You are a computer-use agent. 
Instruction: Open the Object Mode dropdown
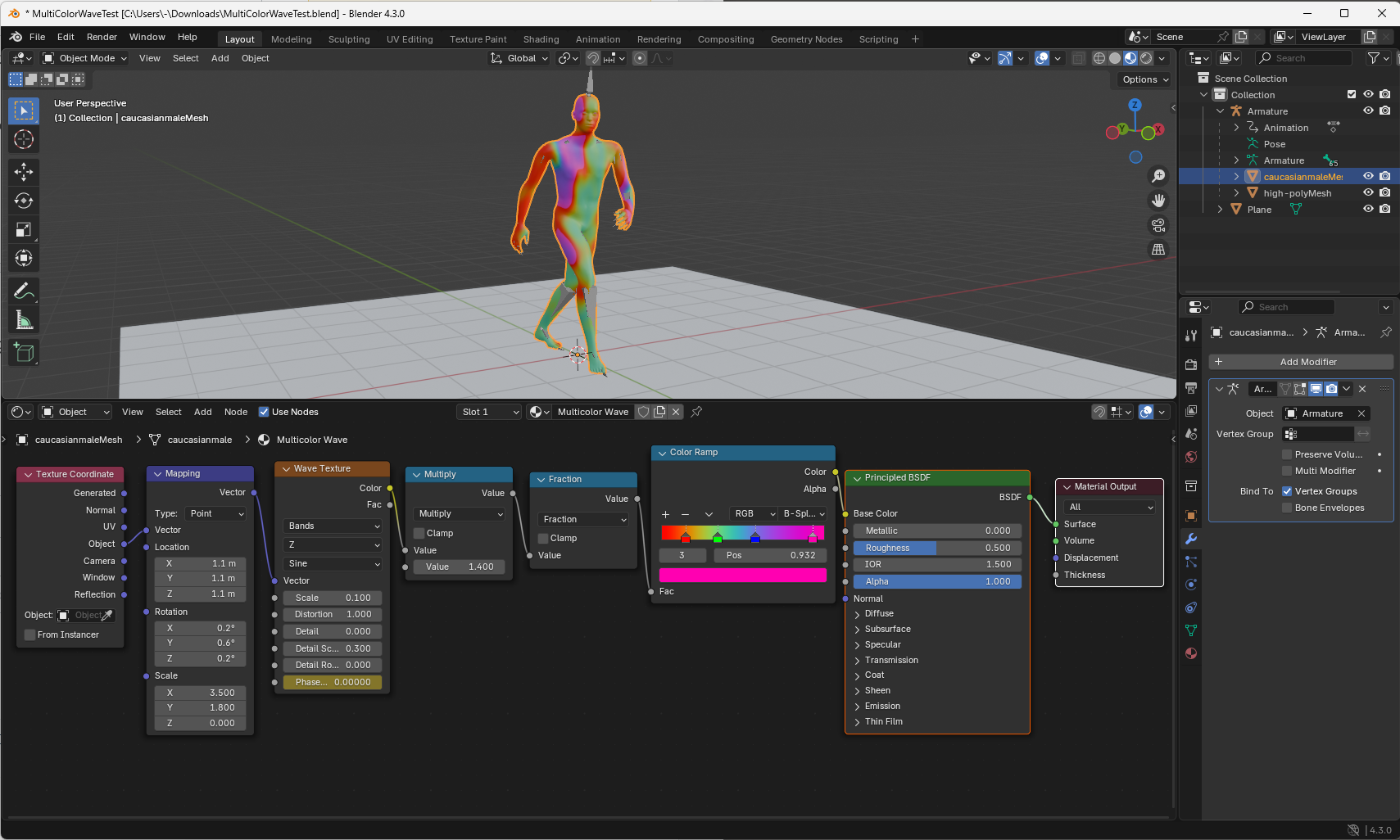[x=85, y=58]
